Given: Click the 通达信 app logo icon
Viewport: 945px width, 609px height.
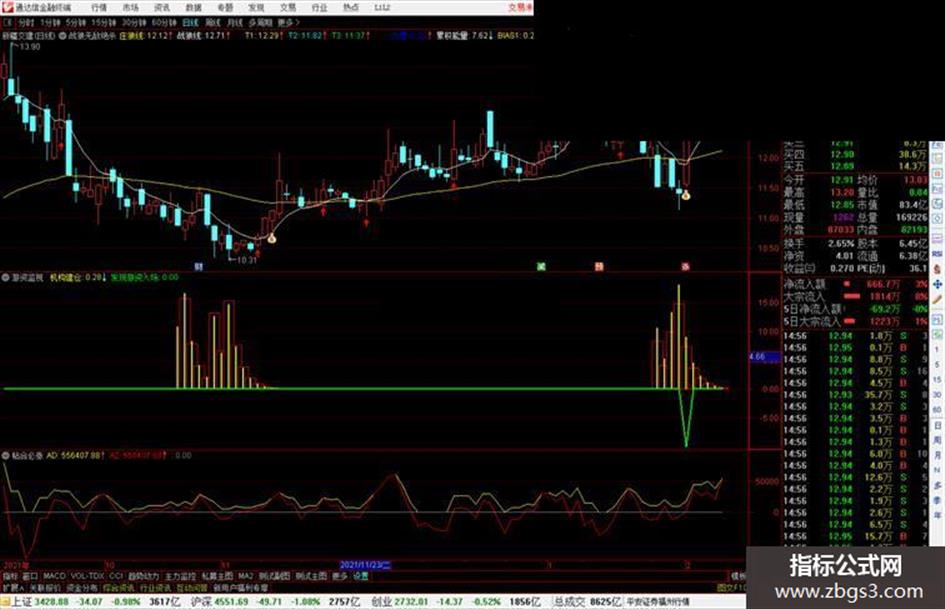Looking at the screenshot, I should coord(7,7).
